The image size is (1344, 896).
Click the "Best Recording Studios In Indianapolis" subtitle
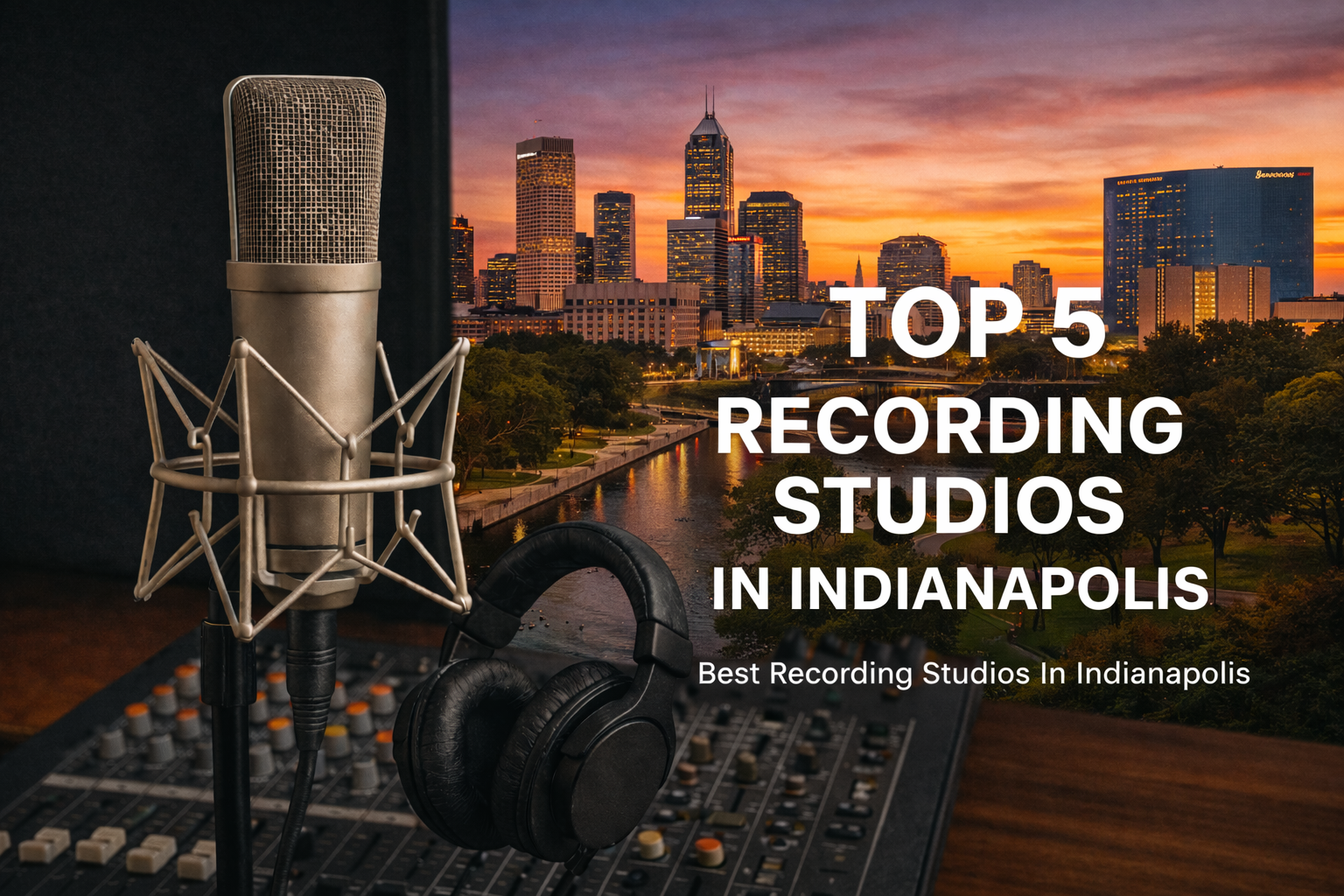tap(974, 674)
